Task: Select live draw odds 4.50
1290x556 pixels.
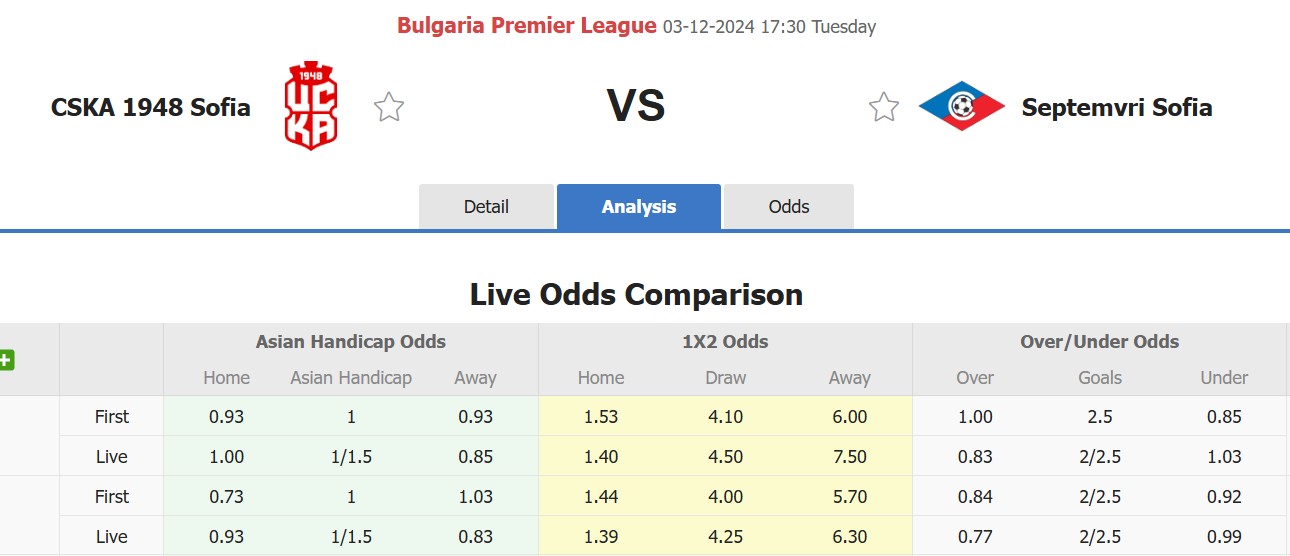Action: point(725,457)
